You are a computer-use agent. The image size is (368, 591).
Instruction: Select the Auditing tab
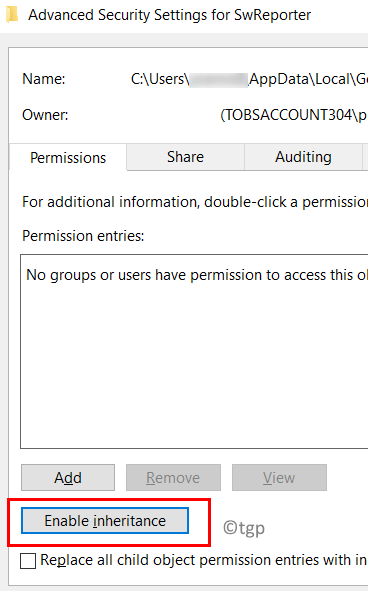coord(303,157)
